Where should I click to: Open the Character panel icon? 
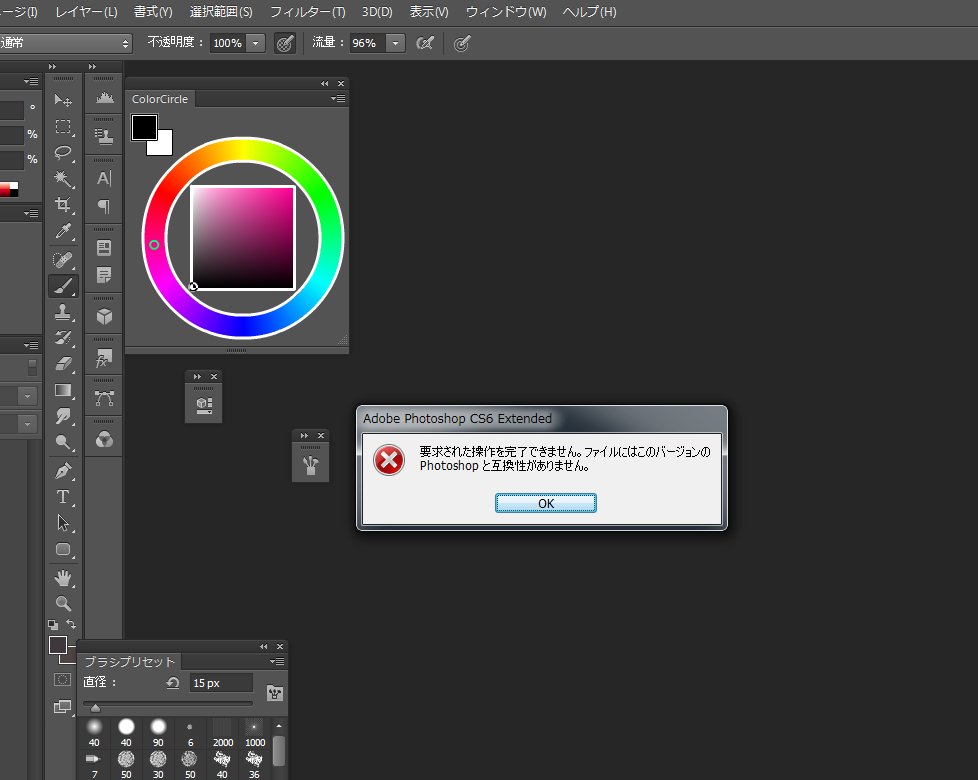(103, 176)
